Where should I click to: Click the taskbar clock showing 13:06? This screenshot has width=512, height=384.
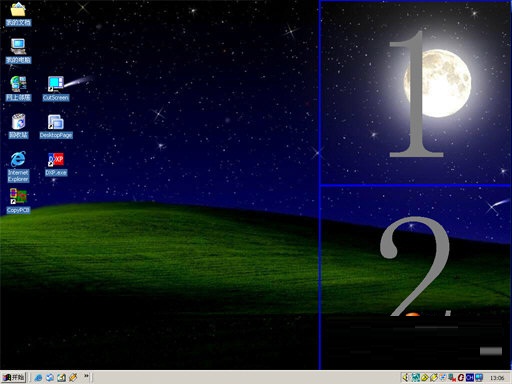(x=497, y=378)
